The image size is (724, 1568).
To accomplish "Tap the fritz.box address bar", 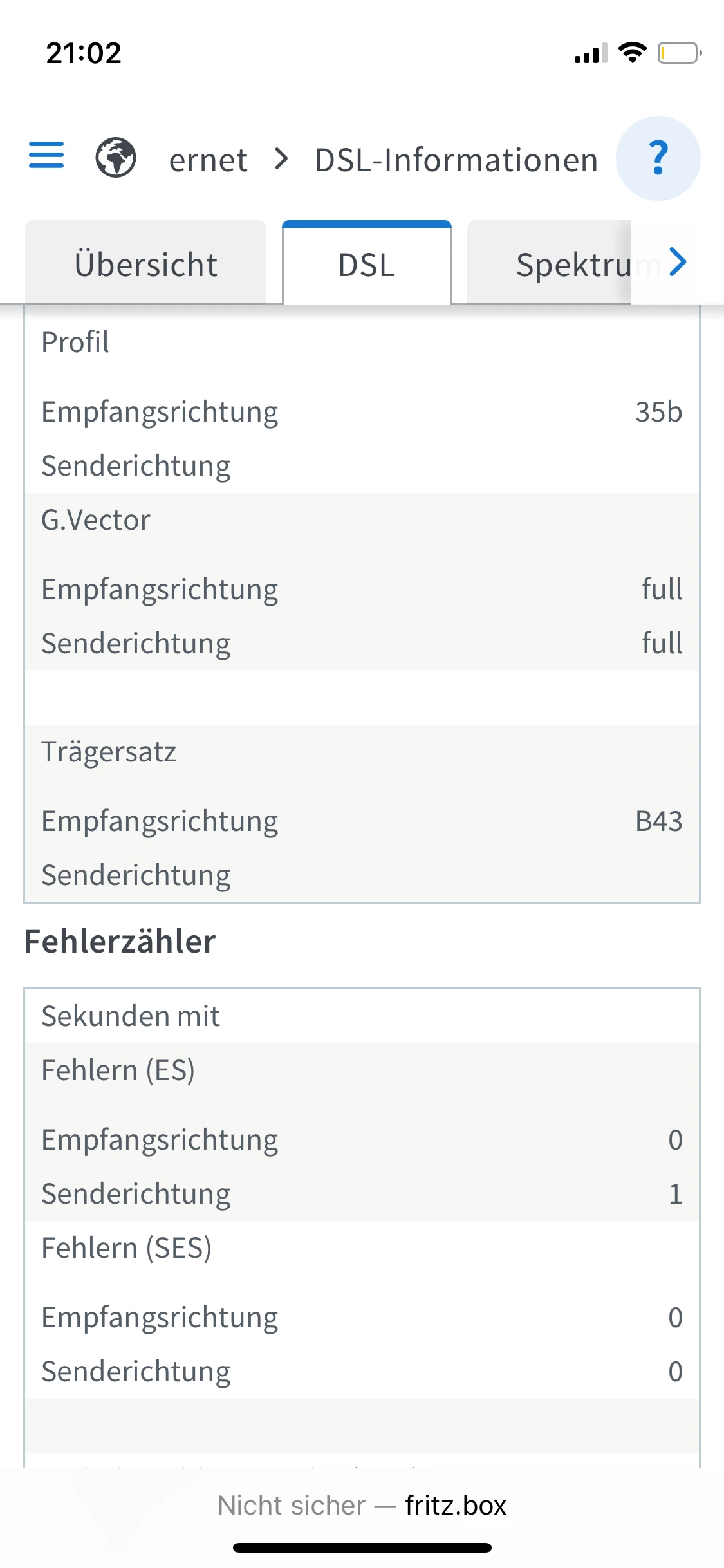I will point(456,1506).
